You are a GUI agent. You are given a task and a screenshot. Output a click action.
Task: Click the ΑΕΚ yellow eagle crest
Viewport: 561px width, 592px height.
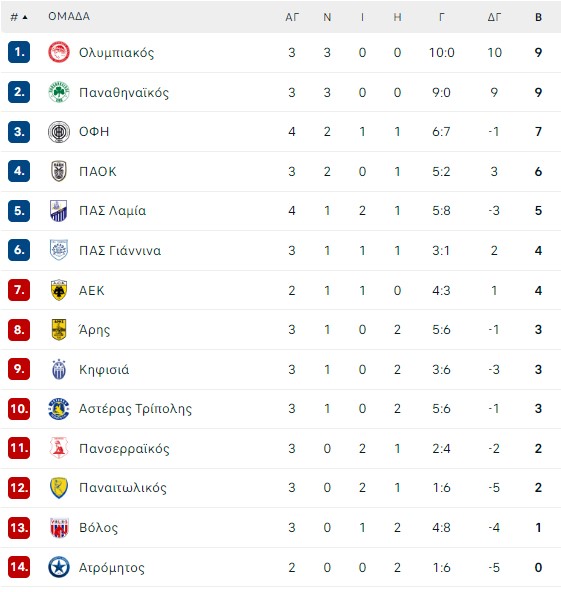pyautogui.click(x=59, y=290)
